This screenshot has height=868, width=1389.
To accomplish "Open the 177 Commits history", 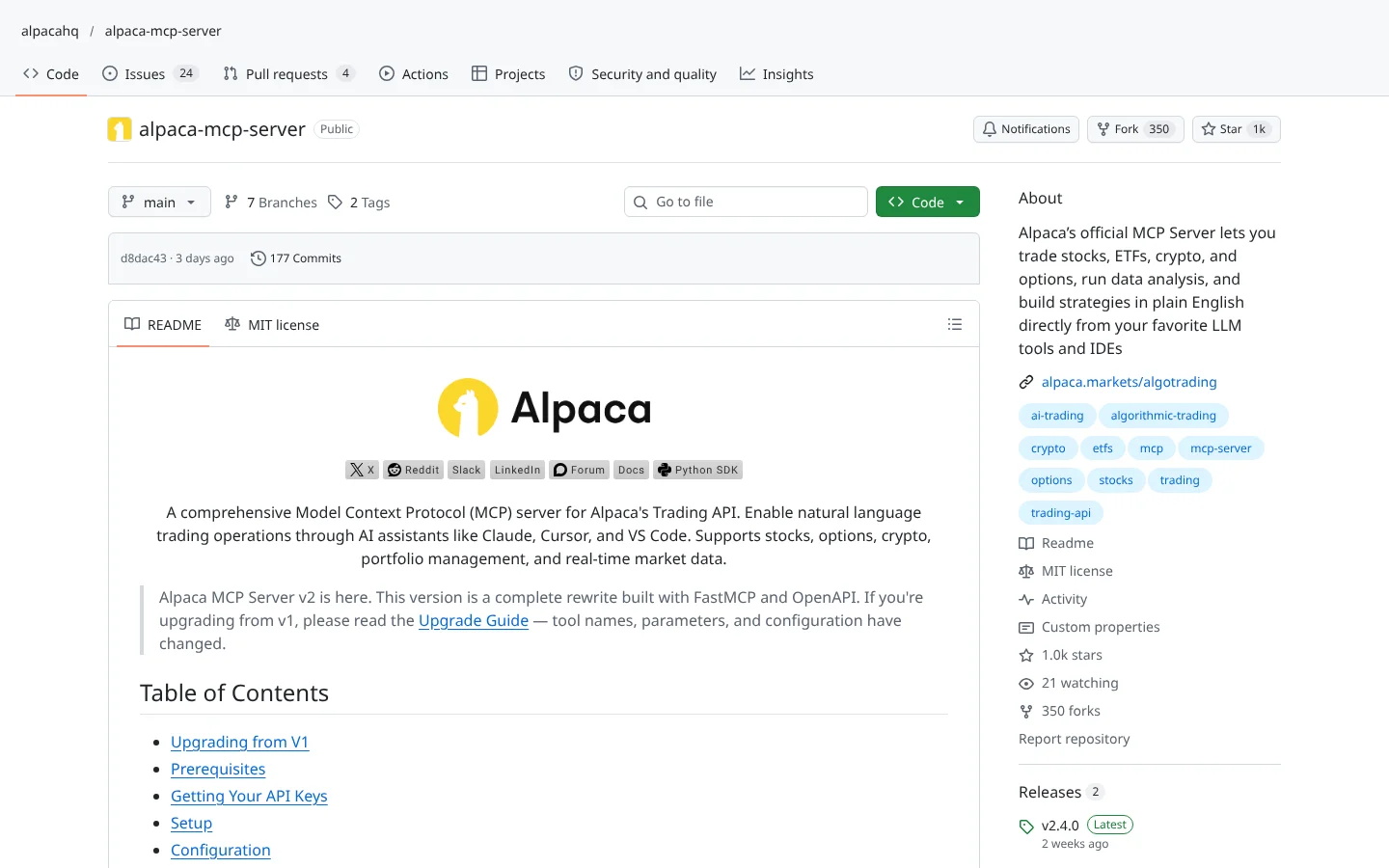I will [x=296, y=258].
